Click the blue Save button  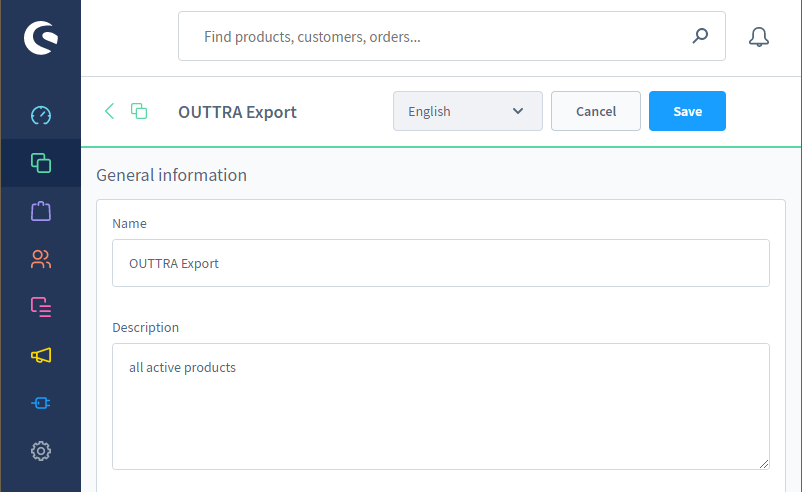click(x=687, y=111)
